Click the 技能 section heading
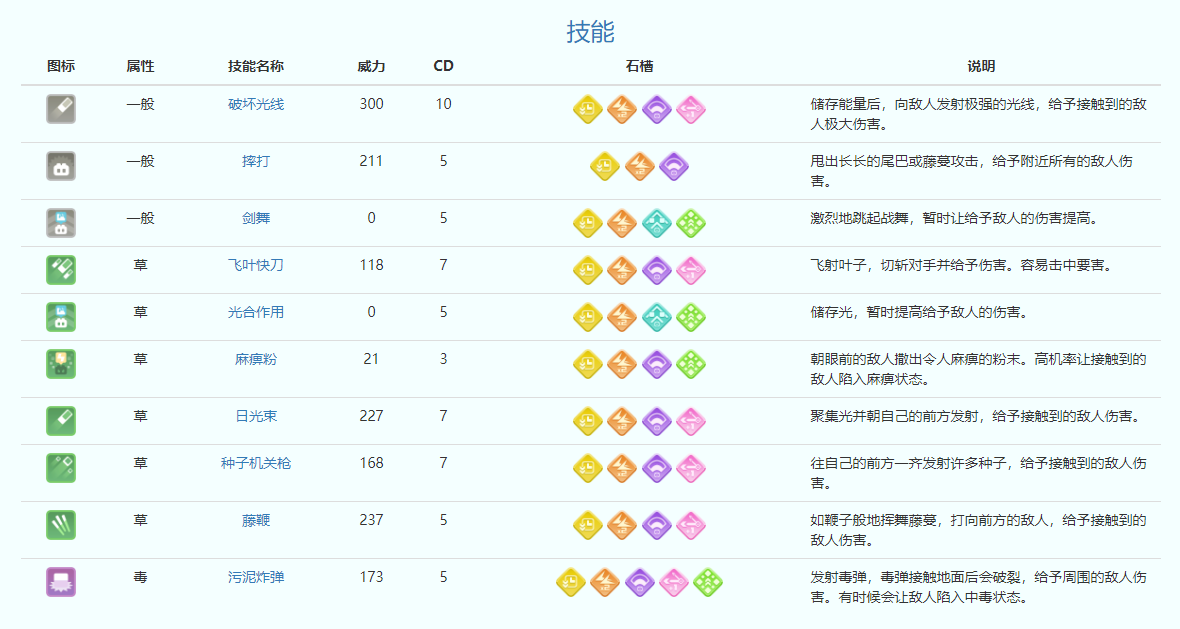Screen dimensions: 1180x629 coord(590,32)
